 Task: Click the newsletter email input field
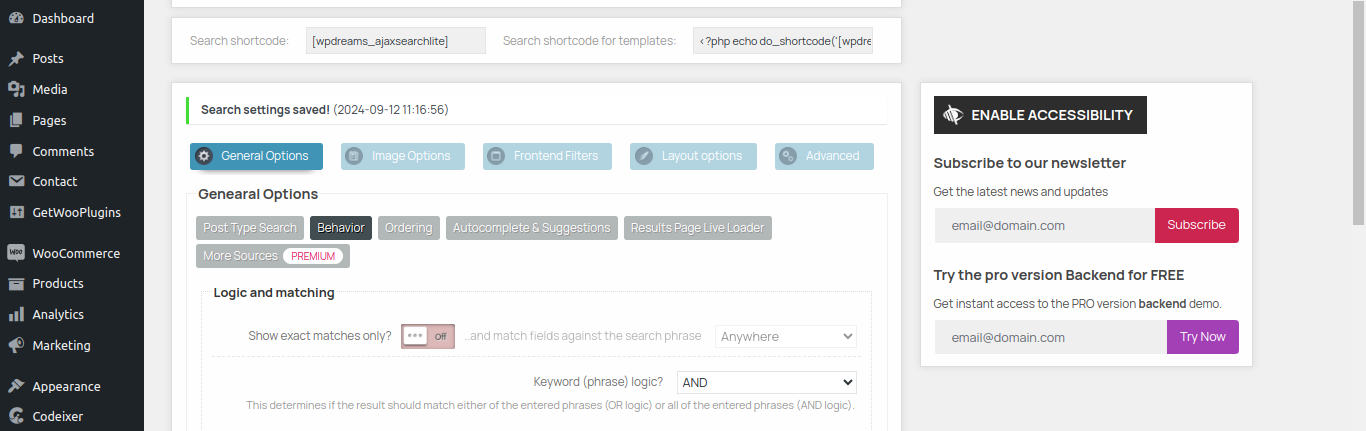tap(1045, 225)
